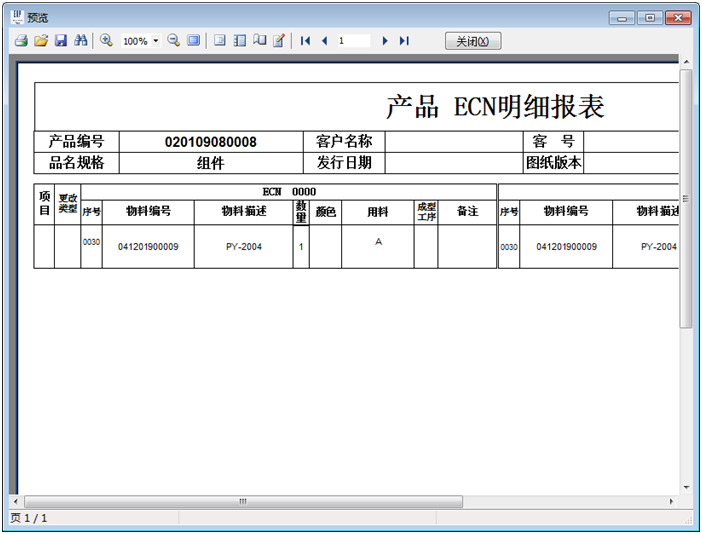This screenshot has width=702, height=534.
Task: Click the 发行日期 label cell
Action: point(344,162)
